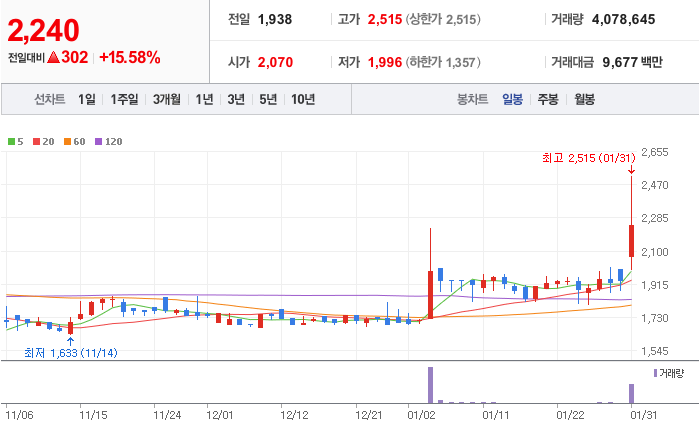The image size is (699, 436).
Task: Click the 시가 opening price 2,070
Action: (x=275, y=62)
